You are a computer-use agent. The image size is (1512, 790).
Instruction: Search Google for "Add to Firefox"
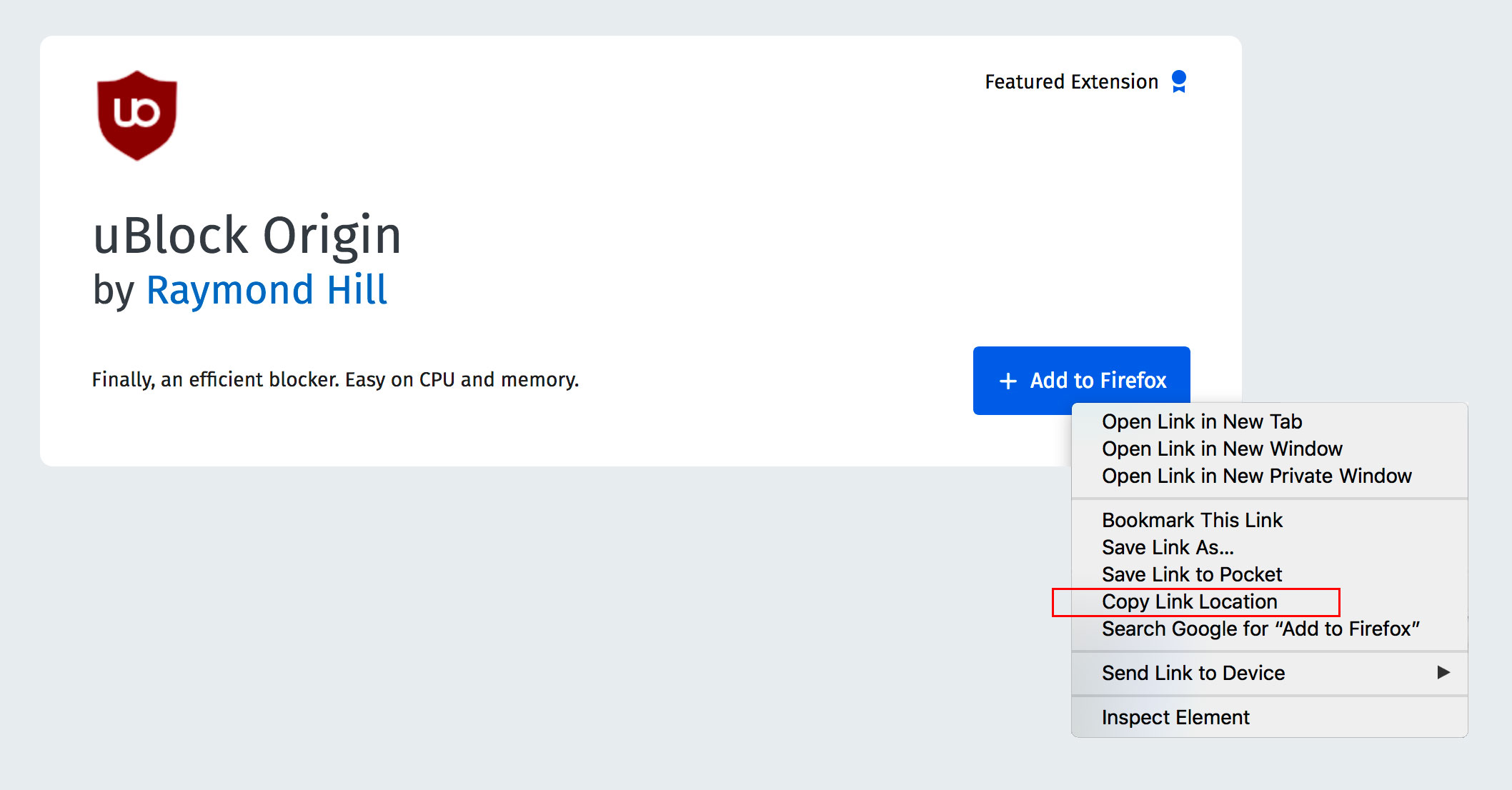tap(1260, 629)
